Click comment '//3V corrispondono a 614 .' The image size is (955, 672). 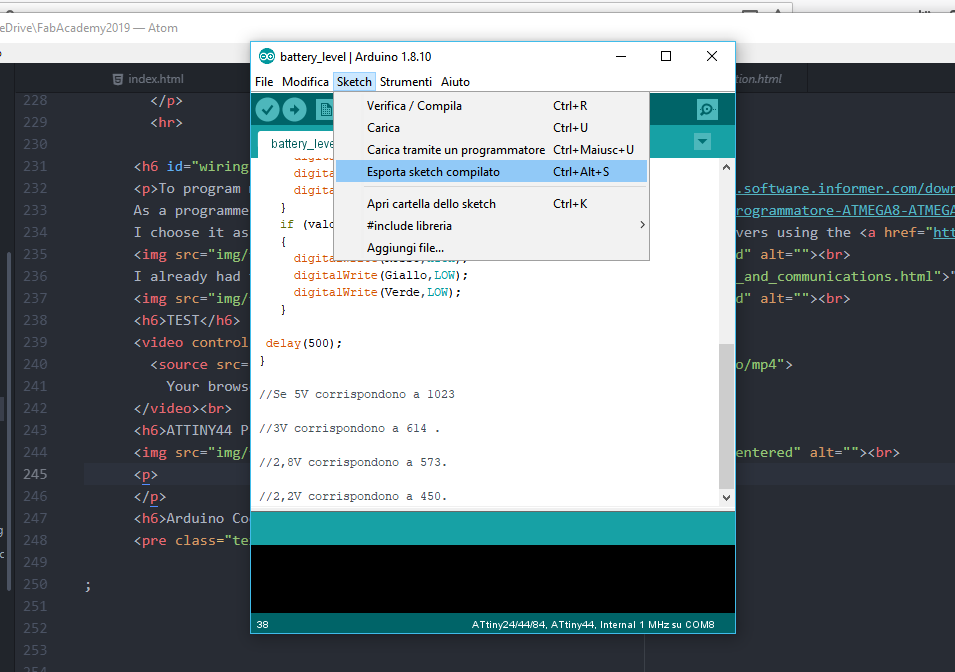point(349,428)
